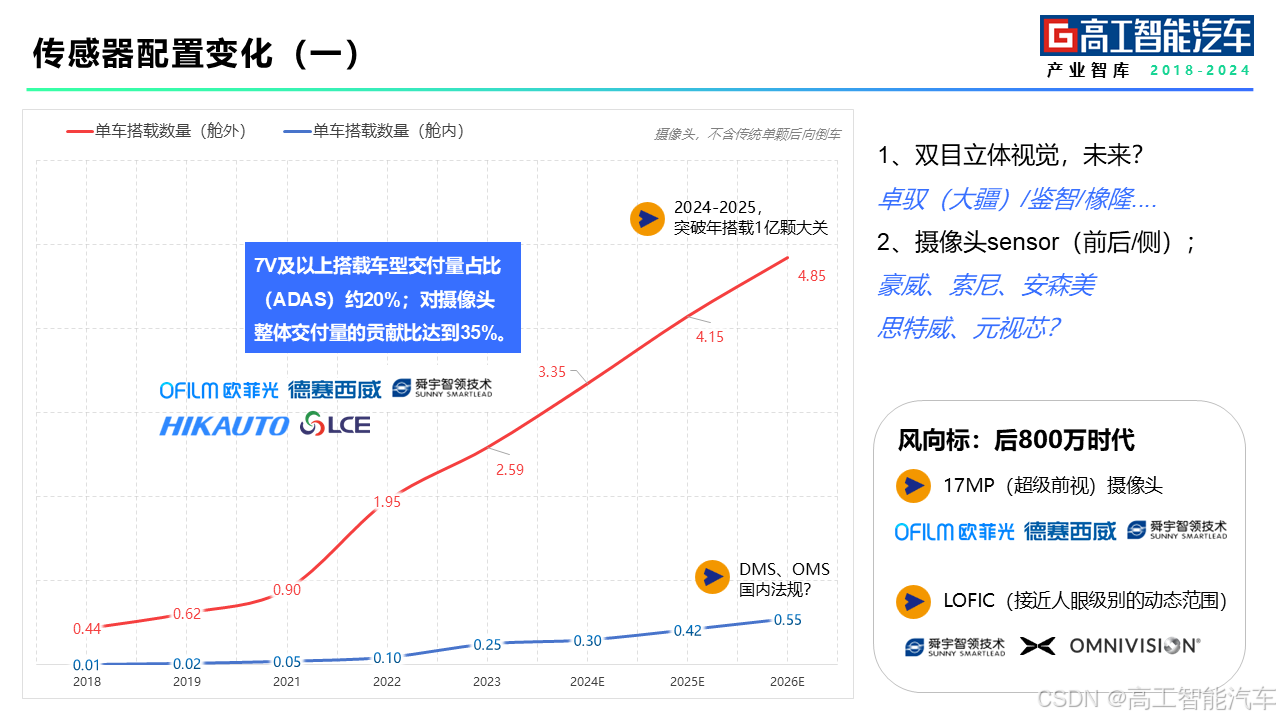Click the blue data label 0.05
Viewport: 1280px width, 720px height.
pyautogui.click(x=287, y=662)
